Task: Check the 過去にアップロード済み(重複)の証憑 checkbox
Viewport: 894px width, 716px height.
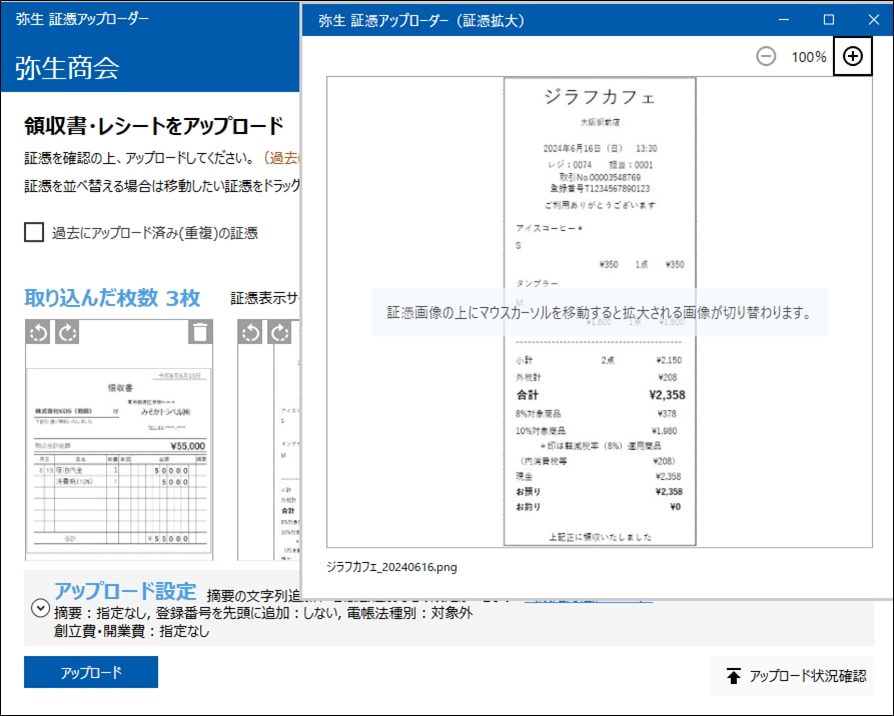Action: [34, 233]
